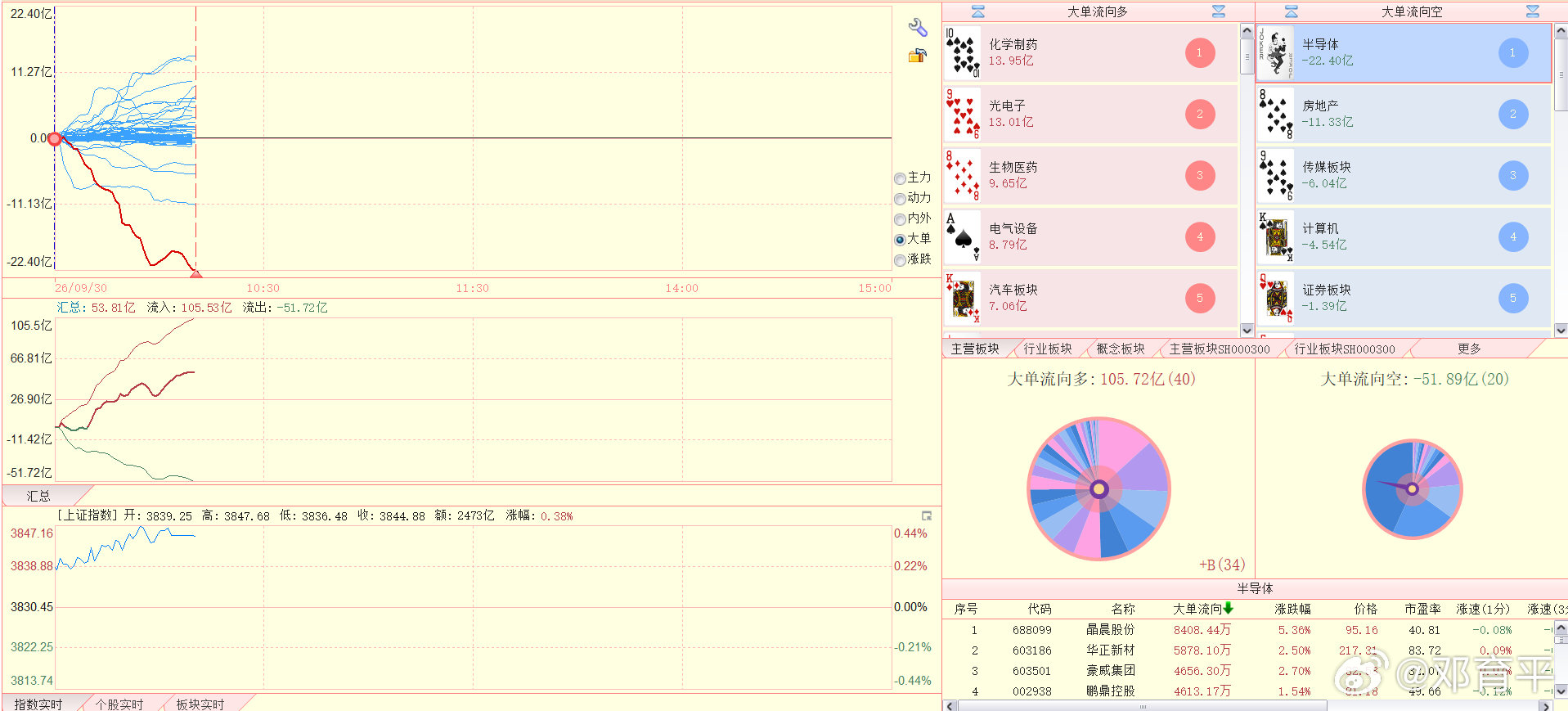The height and width of the screenshot is (711, 1568).
Task: Click the 光电子 nine of hearts card
Action: click(x=963, y=114)
